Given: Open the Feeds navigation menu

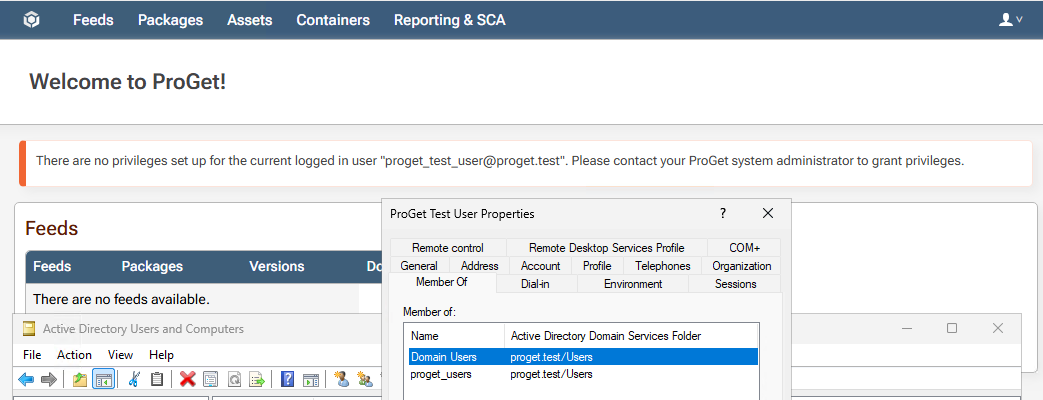Looking at the screenshot, I should coord(93,20).
